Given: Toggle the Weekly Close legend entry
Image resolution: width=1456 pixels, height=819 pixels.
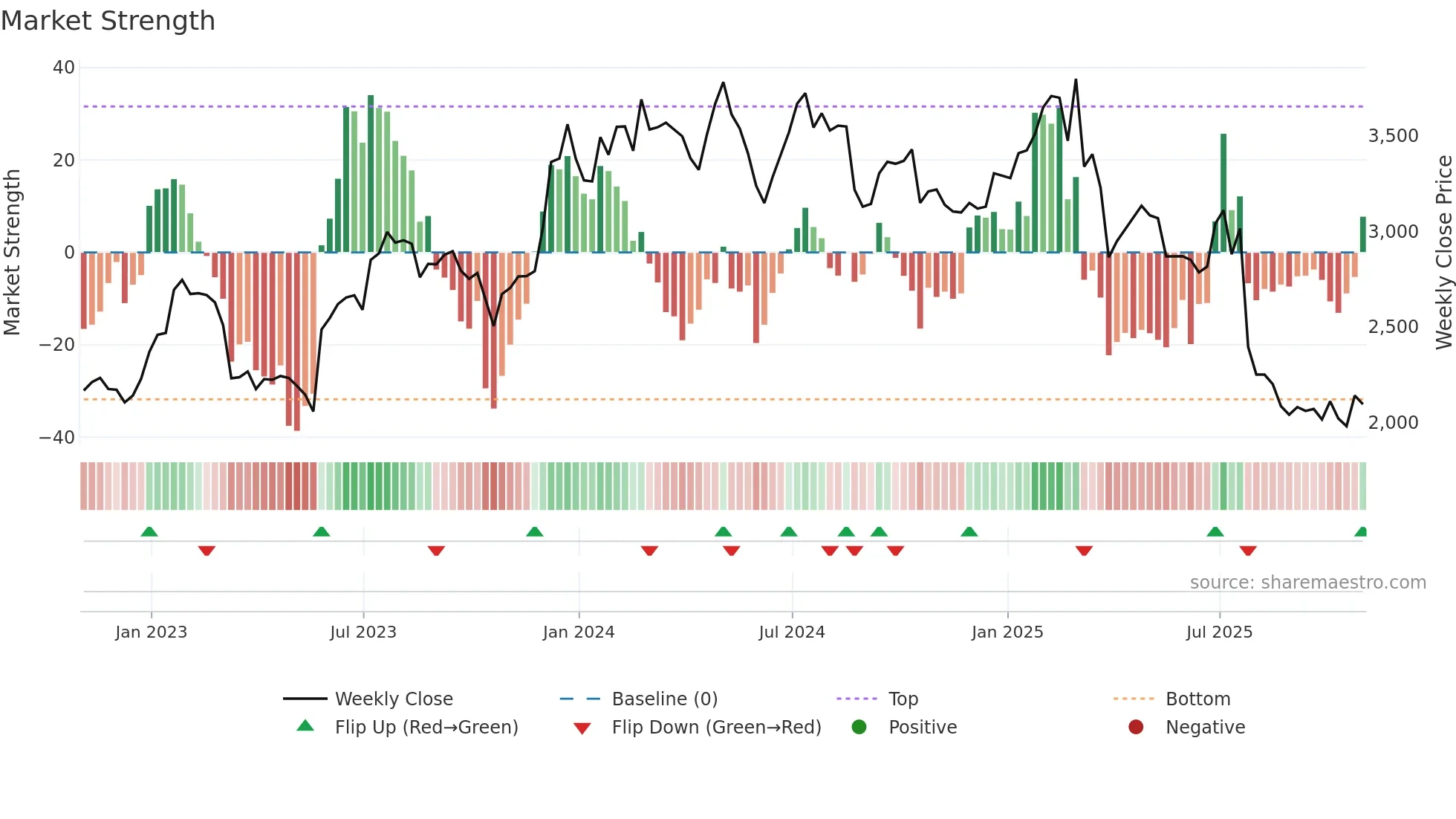Looking at the screenshot, I should coord(394,699).
